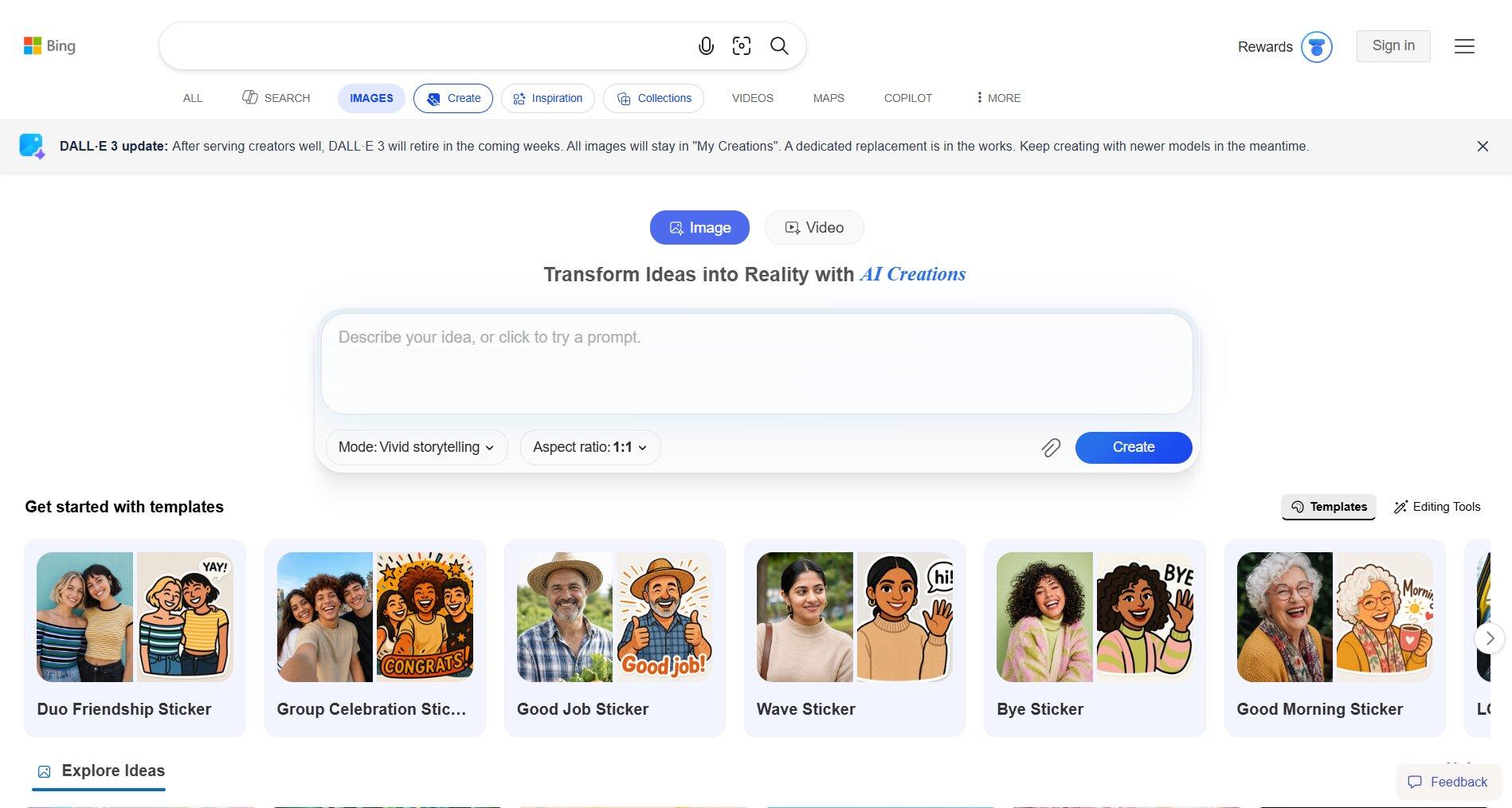The width and height of the screenshot is (1512, 808).
Task: Open the VIDEOS tab
Action: click(753, 98)
